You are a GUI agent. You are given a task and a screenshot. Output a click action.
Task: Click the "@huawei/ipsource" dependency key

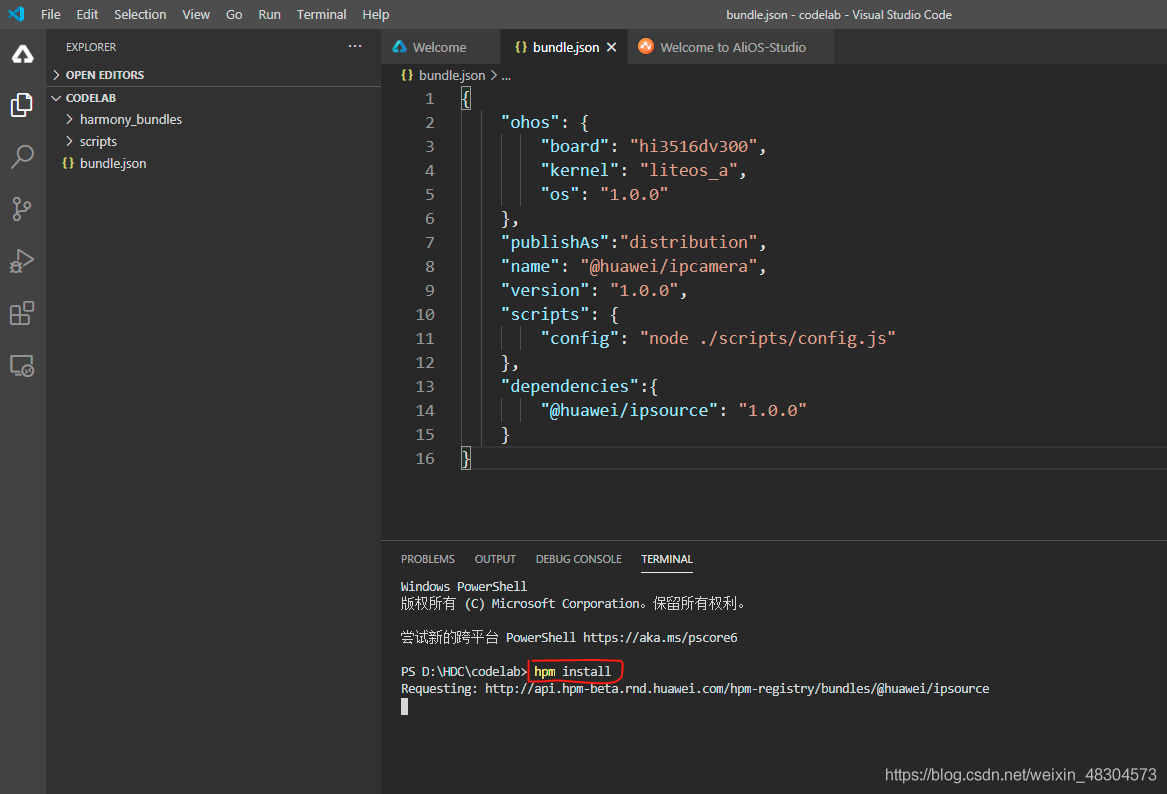[x=629, y=411]
